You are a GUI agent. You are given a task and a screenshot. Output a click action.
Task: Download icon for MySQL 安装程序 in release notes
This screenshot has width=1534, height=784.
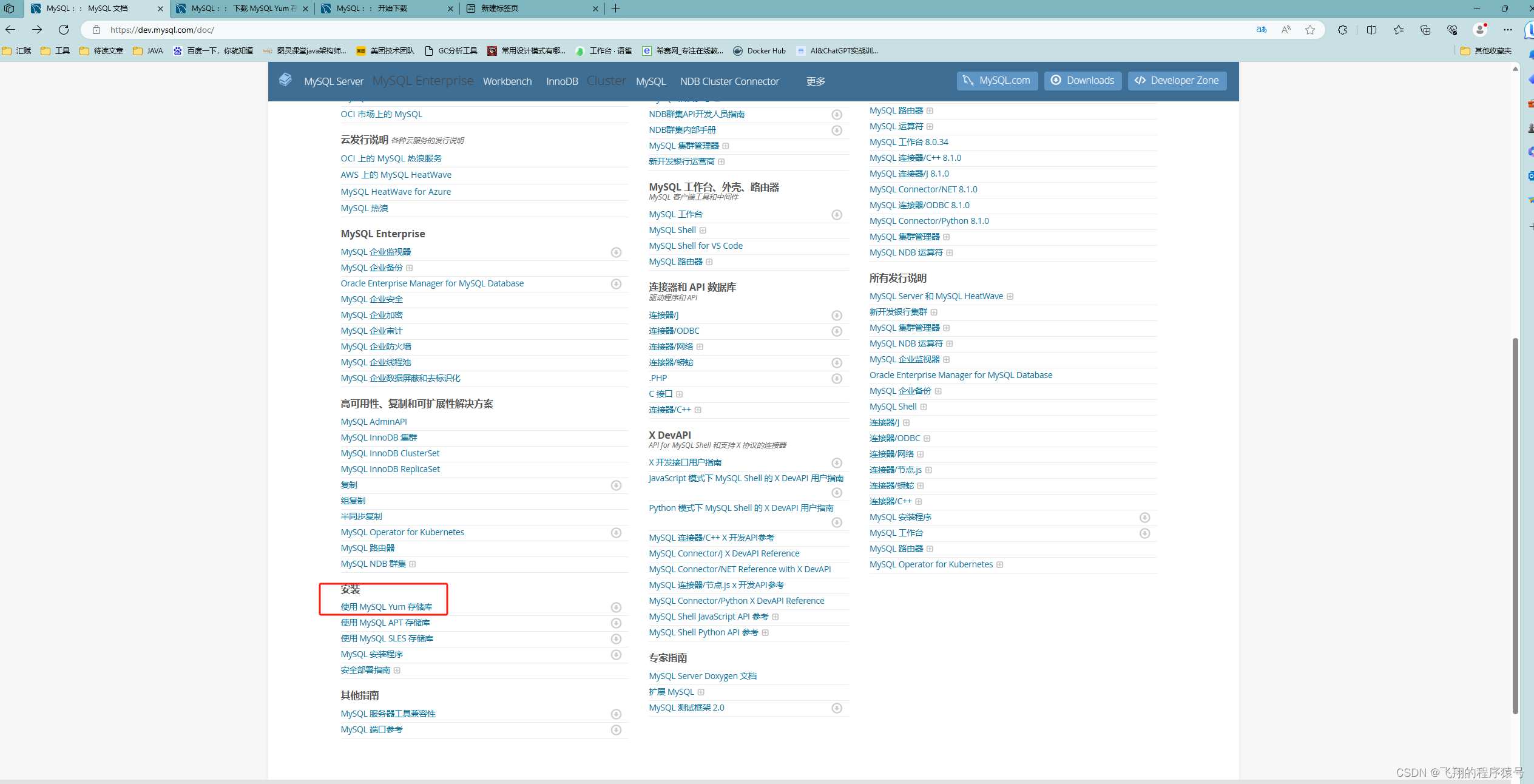point(1145,518)
